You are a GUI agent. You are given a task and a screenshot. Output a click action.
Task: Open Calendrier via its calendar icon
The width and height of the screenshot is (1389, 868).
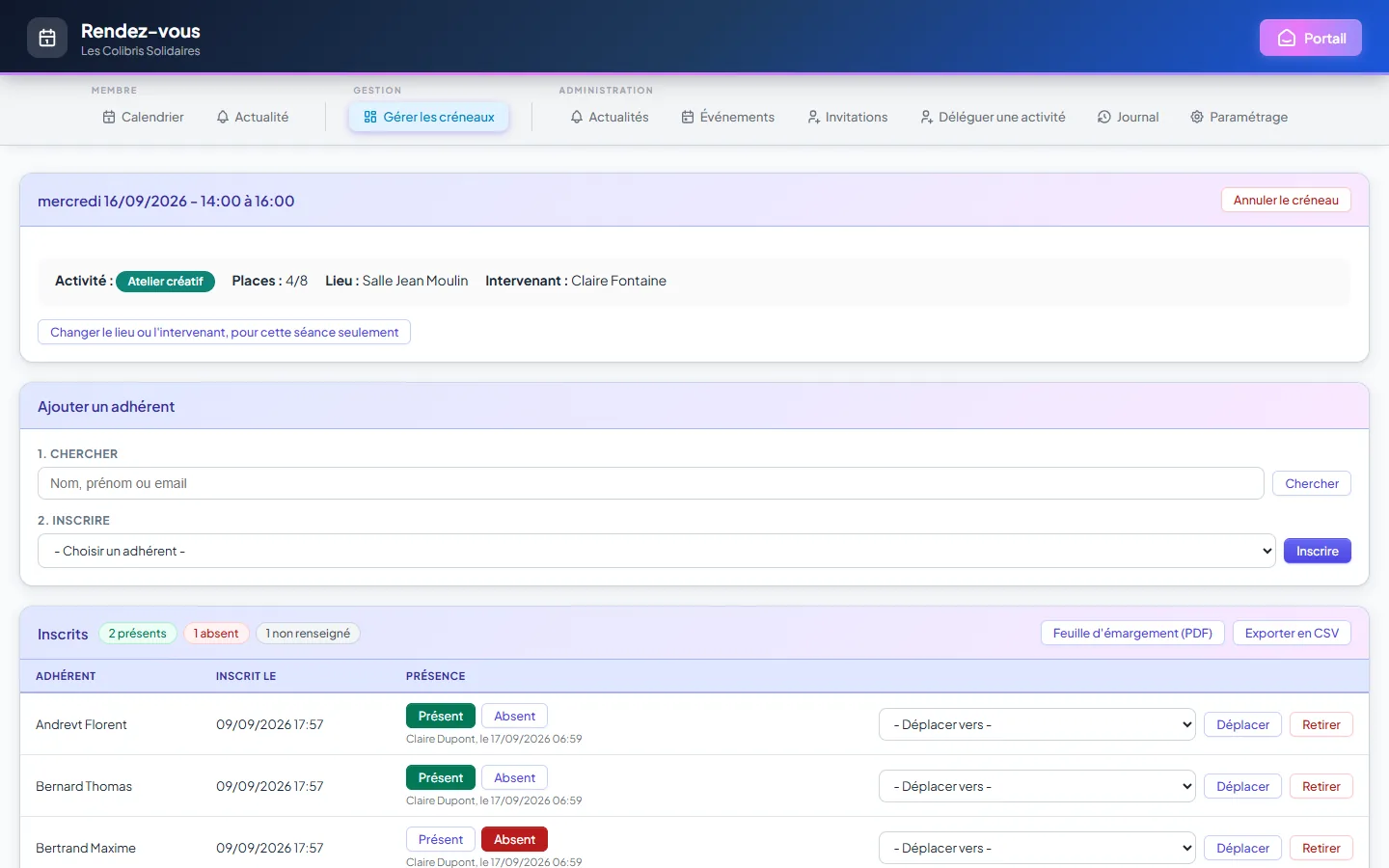(109, 117)
